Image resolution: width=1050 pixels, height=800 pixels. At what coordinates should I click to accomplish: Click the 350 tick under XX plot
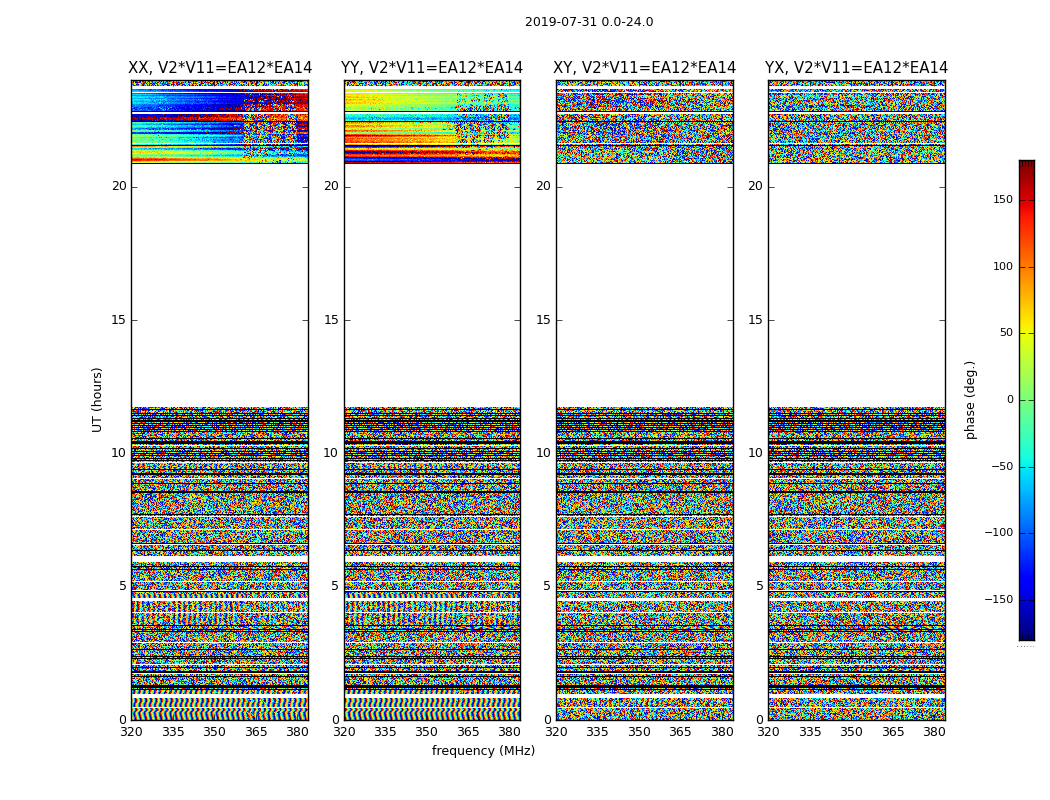(214, 732)
